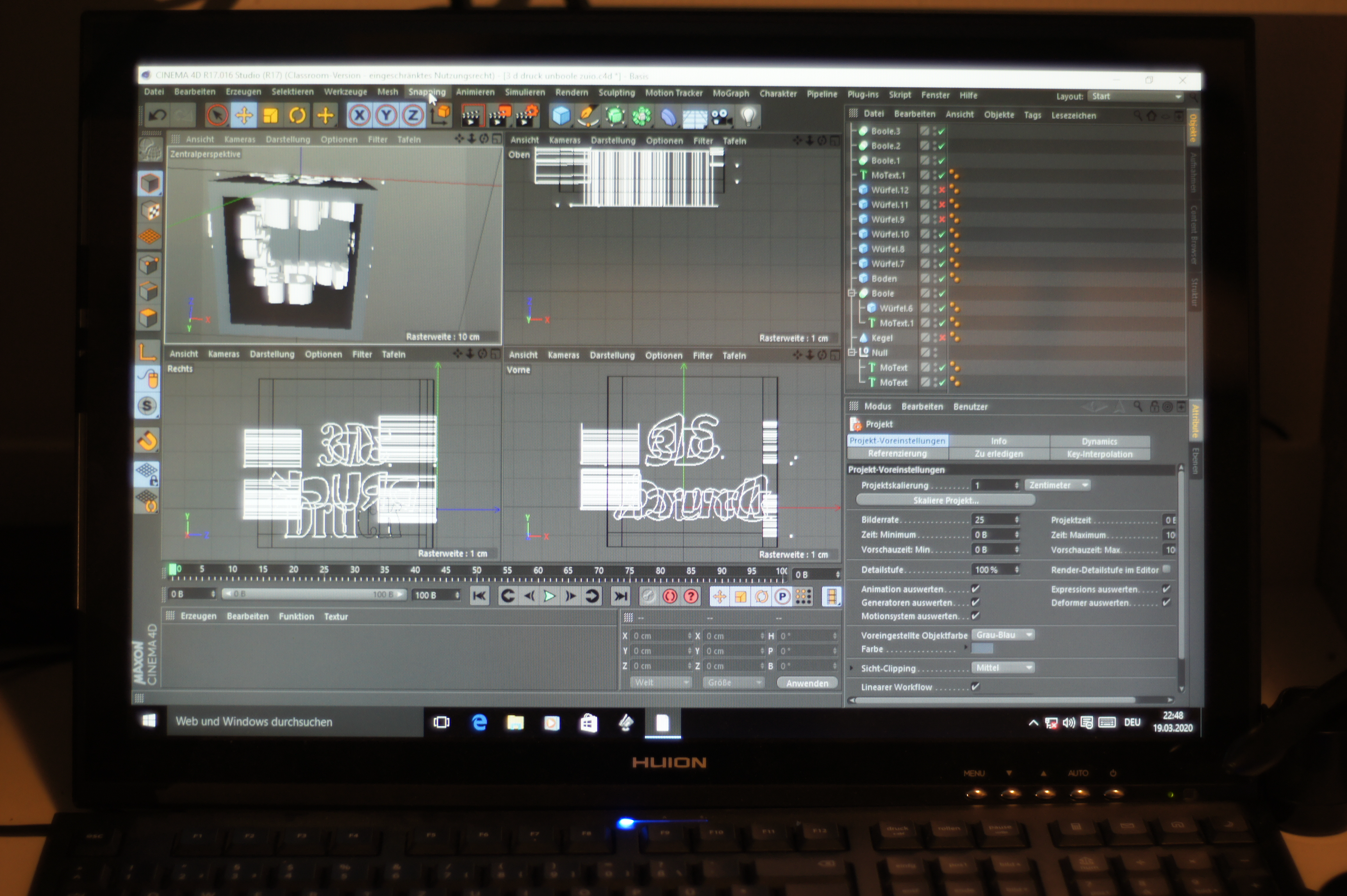1347x896 pixels.
Task: Select the Move tool in the toolbar
Action: coord(244,115)
